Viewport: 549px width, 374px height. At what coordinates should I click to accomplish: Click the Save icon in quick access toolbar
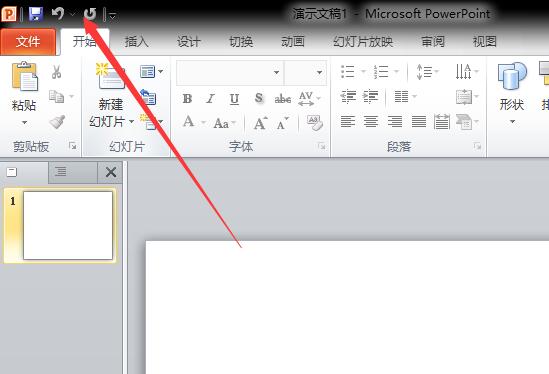point(36,14)
